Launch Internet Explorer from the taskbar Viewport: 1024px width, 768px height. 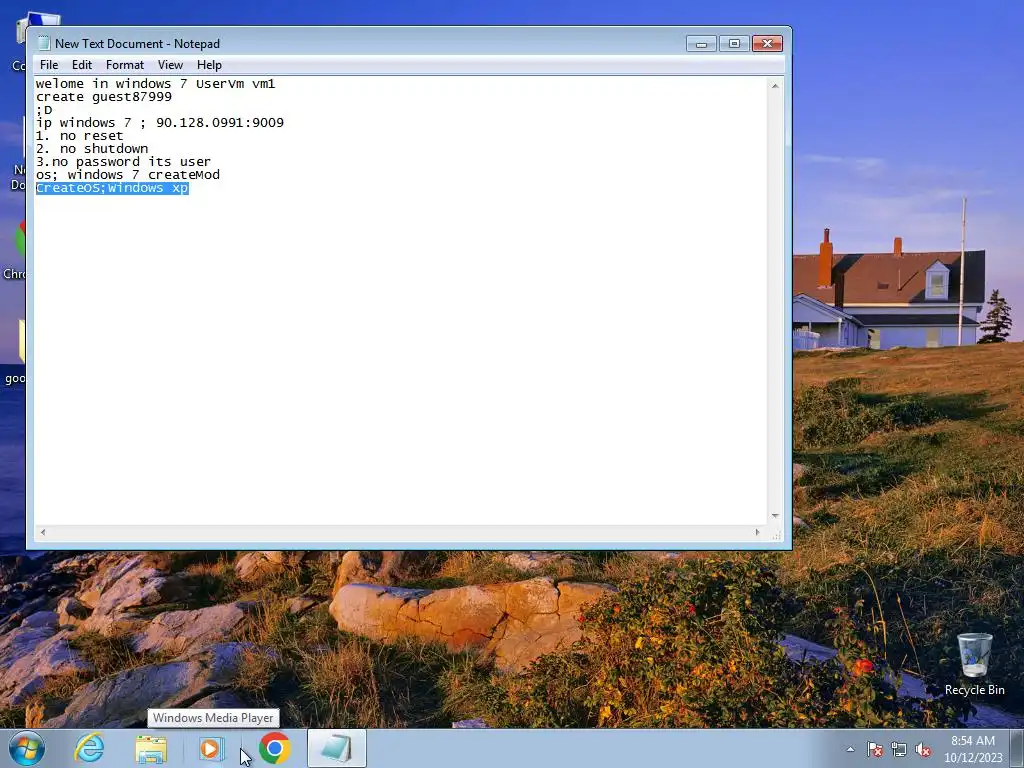pos(89,748)
